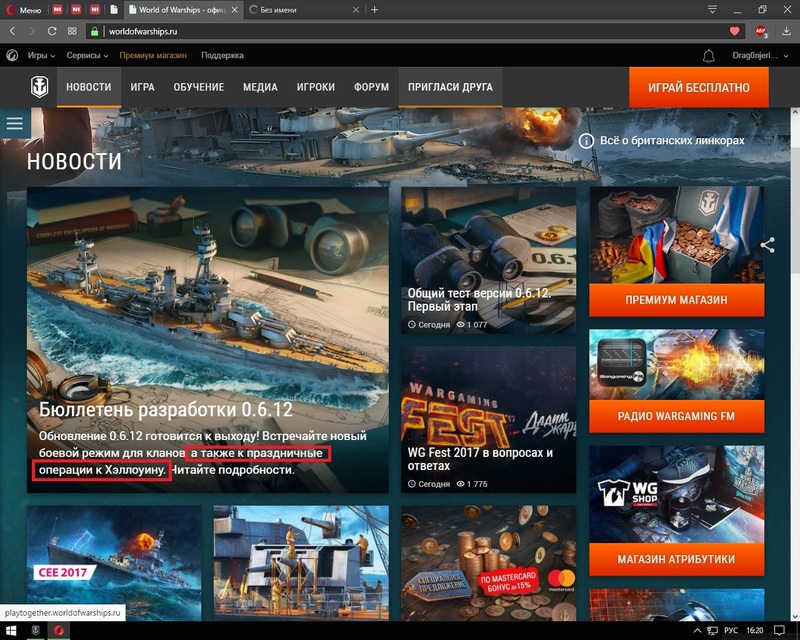800x640 pixels.
Task: Open the Mastercard бонус 15% offer card
Action: (489, 563)
